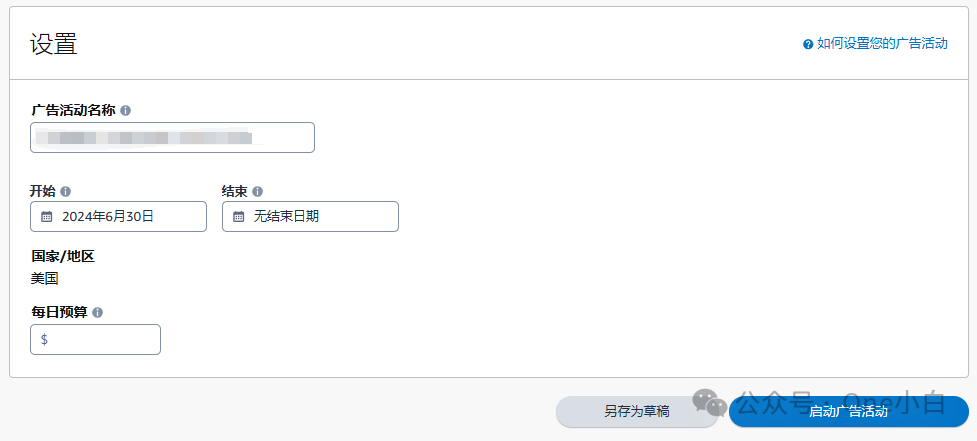Screen dimensions: 977x441
Task: Open the 2024年6月30日 start date picker
Action: click(118, 216)
